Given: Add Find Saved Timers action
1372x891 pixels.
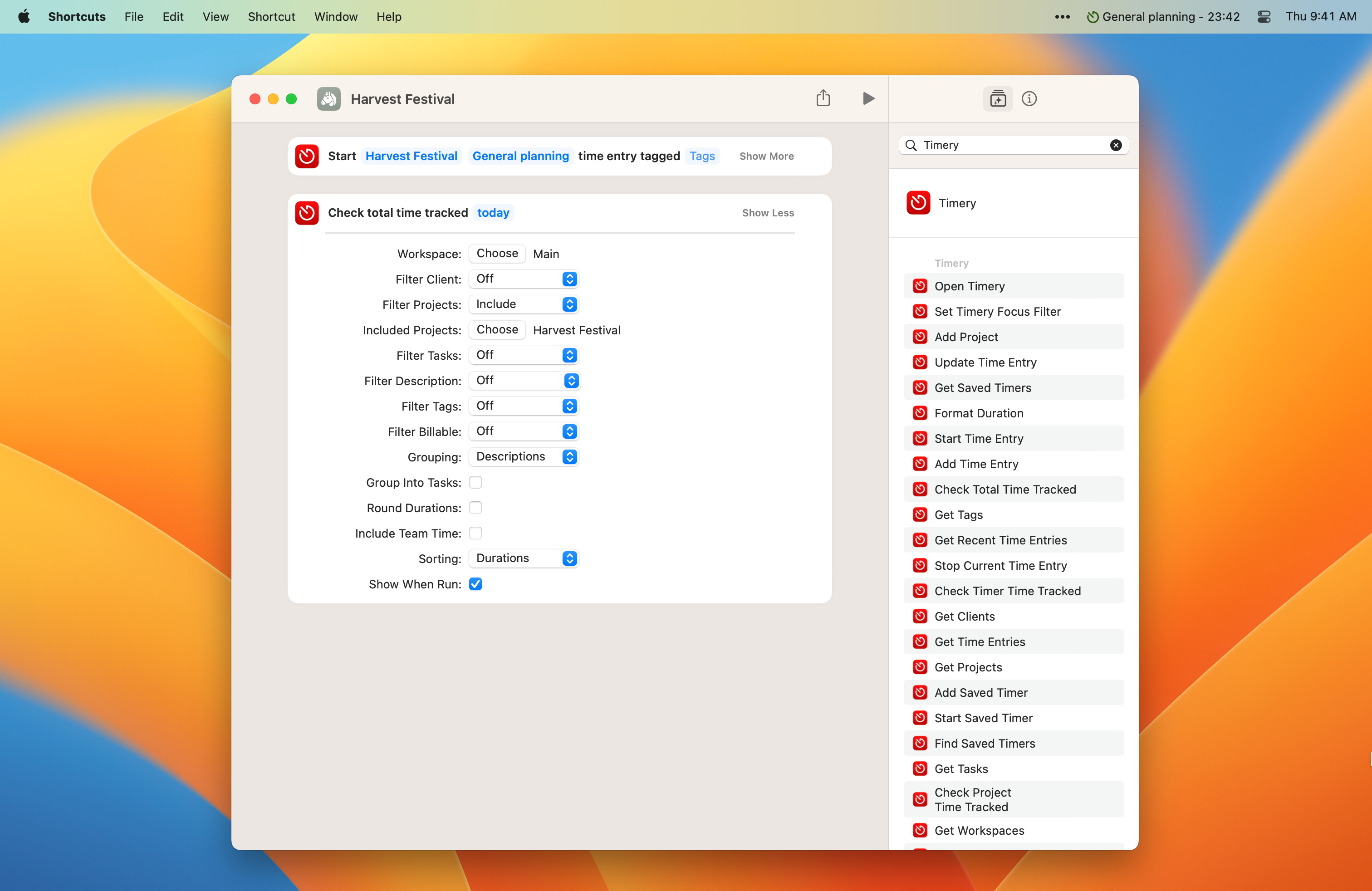Looking at the screenshot, I should [x=1014, y=743].
